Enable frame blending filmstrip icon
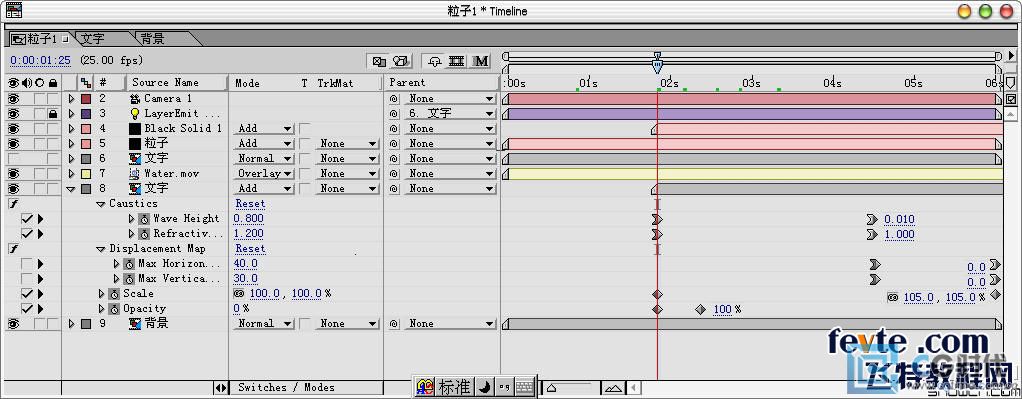The image size is (1022, 399). (457, 61)
